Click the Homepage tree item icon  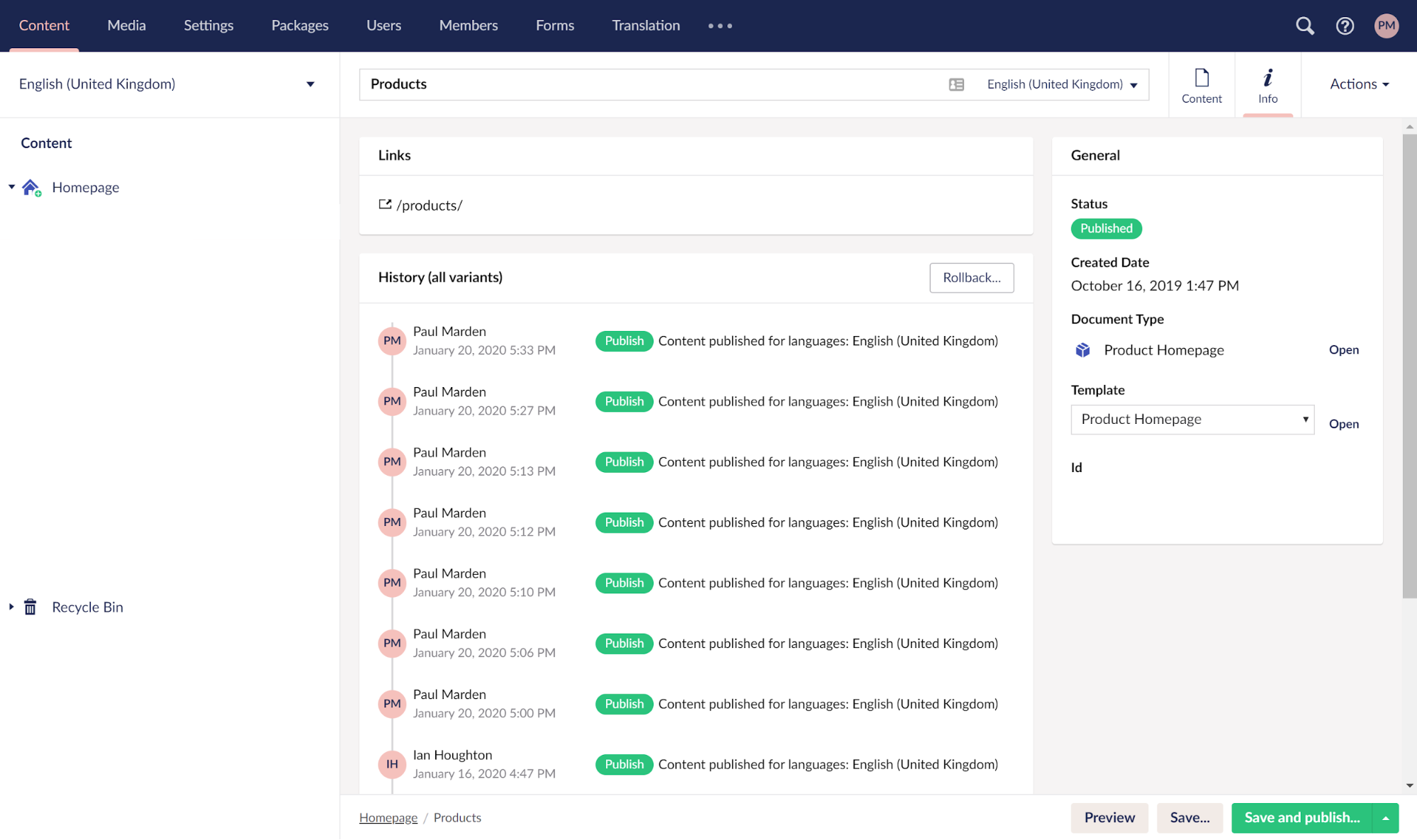[33, 187]
